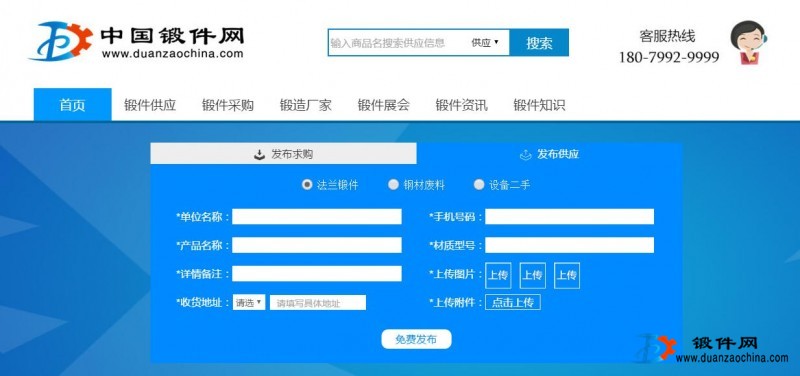The width and height of the screenshot is (800, 376).
Task: Select the 设备二手 radio button
Action: (479, 184)
